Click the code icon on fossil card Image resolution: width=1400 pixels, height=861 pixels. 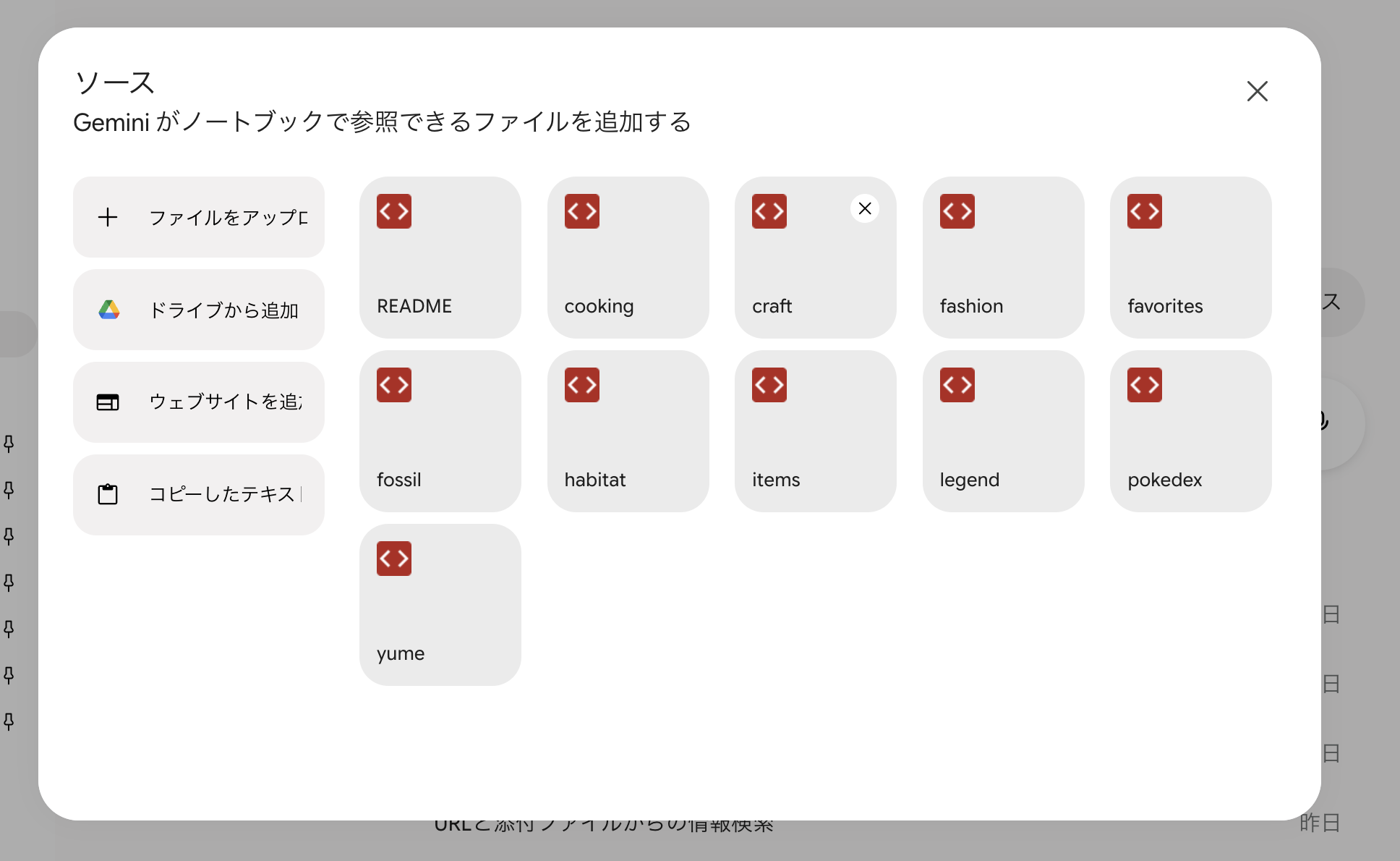(394, 385)
